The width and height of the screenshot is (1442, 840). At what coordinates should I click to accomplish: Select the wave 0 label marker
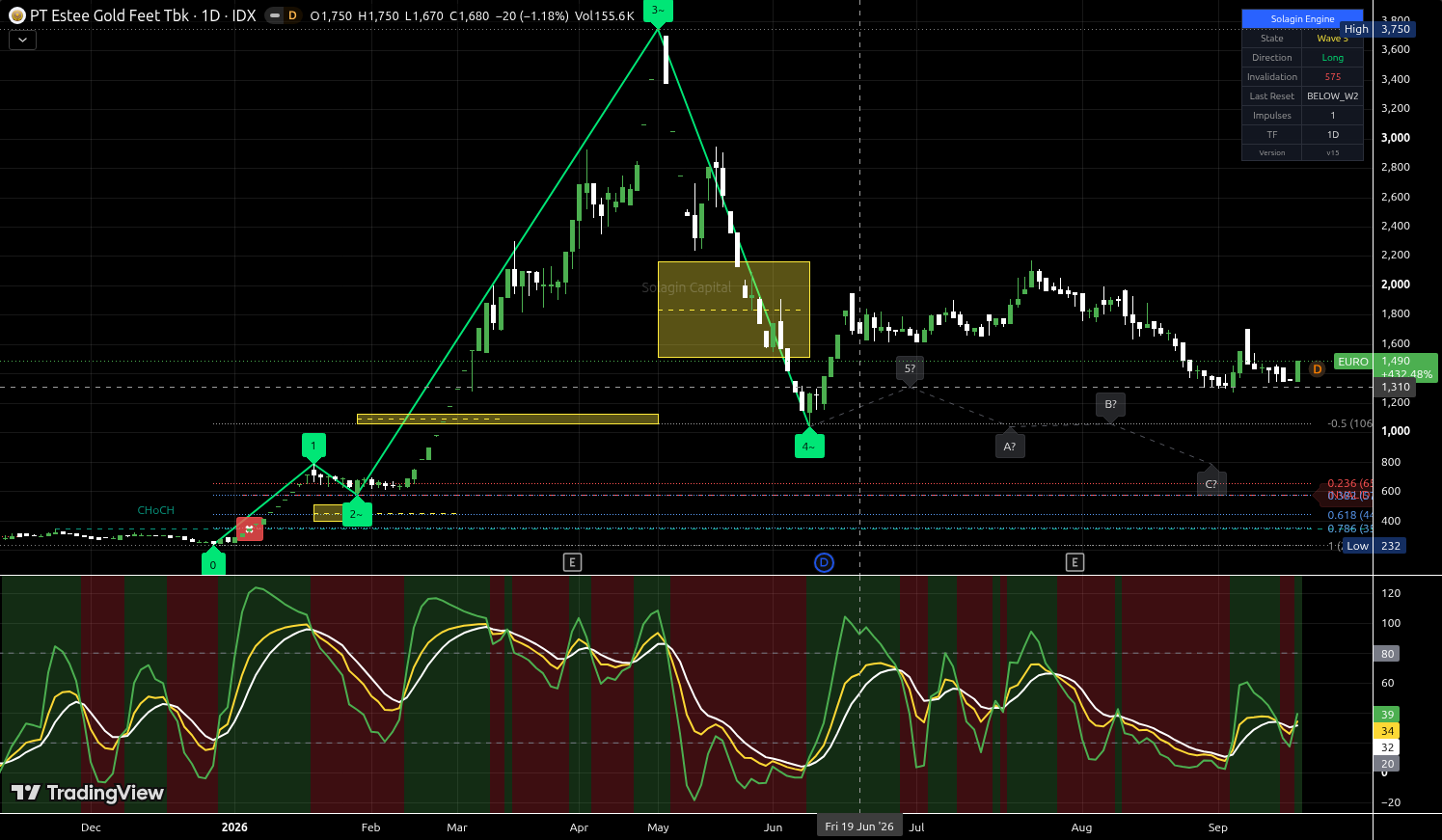click(x=213, y=563)
